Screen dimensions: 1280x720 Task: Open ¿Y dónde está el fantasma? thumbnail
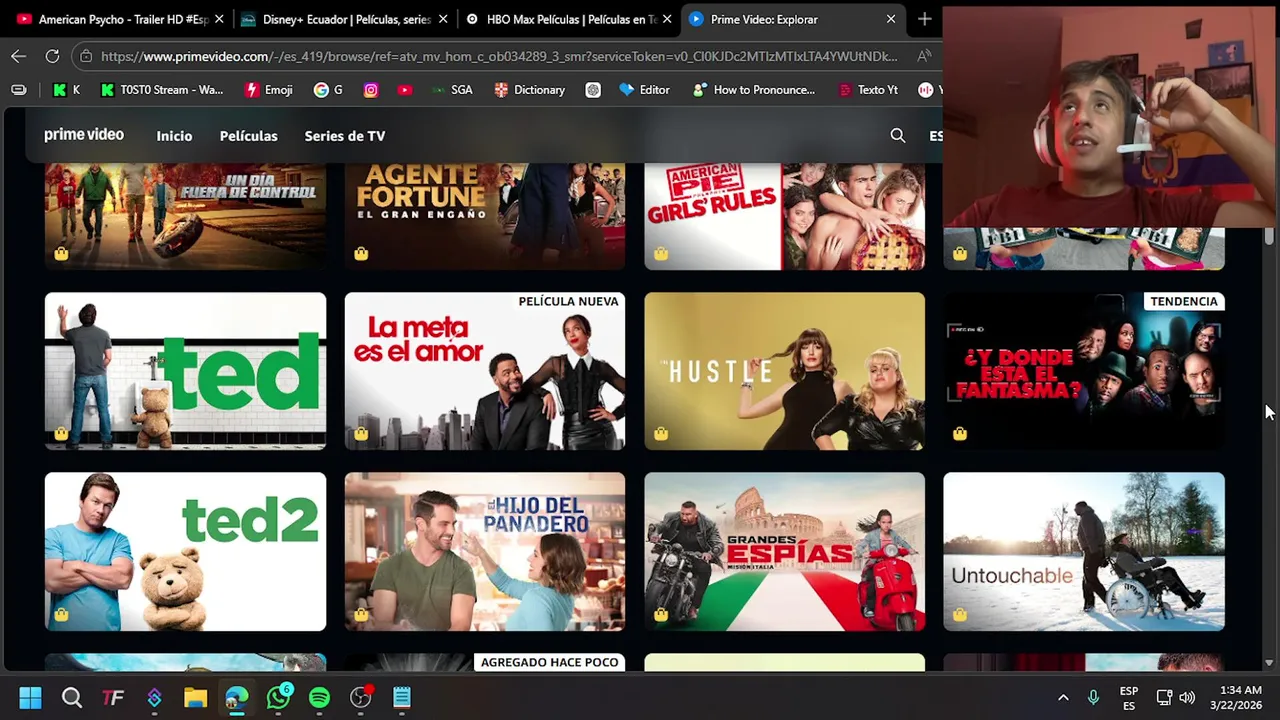click(x=1084, y=371)
